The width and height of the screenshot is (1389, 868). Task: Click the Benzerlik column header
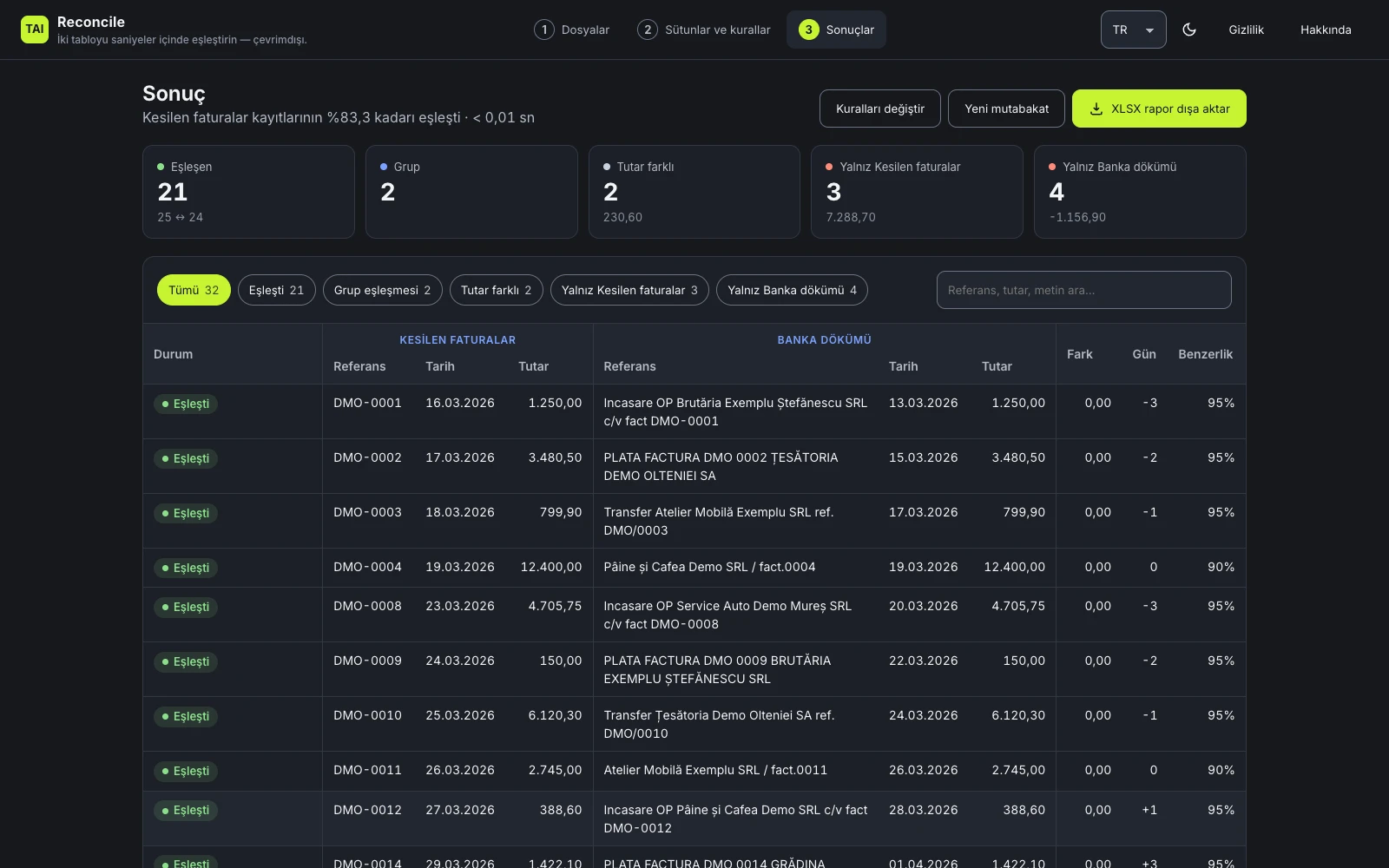pyautogui.click(x=1206, y=354)
